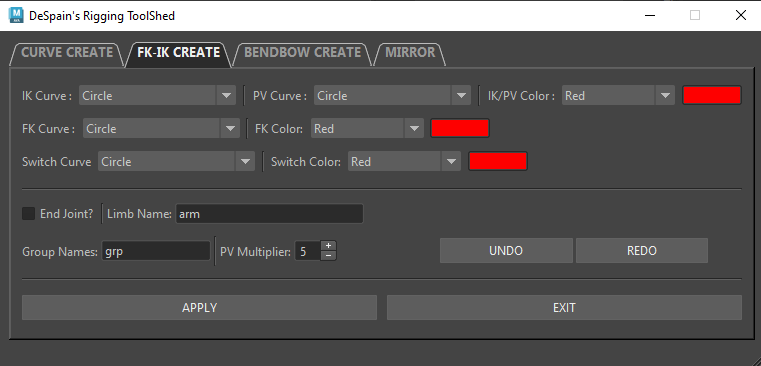Screen dimensions: 761x366
Task: Click the EXIT button
Action: 564,307
